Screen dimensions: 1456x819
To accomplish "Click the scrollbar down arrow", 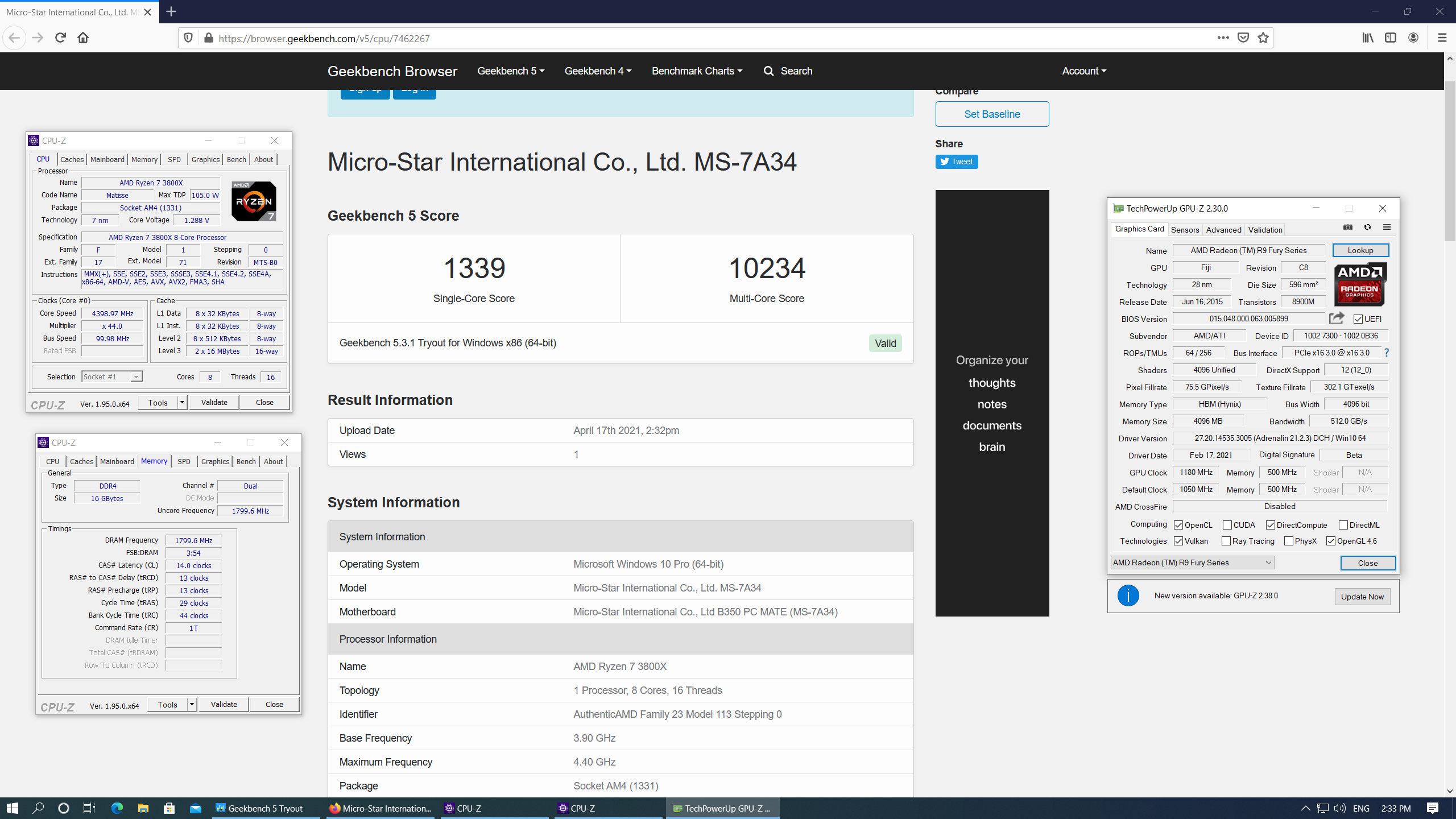I will coord(1450,791).
